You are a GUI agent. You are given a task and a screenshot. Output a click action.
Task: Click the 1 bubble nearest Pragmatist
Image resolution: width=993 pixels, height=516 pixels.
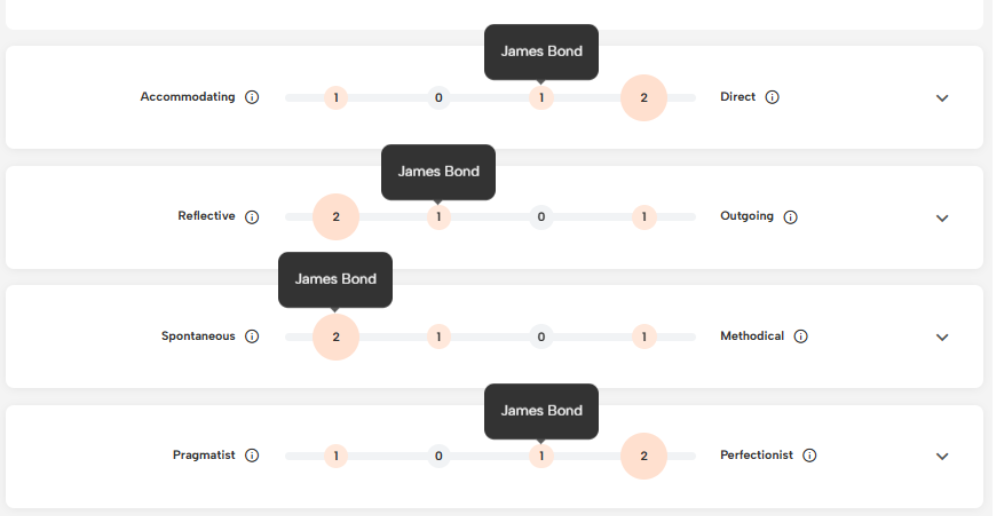[336, 456]
